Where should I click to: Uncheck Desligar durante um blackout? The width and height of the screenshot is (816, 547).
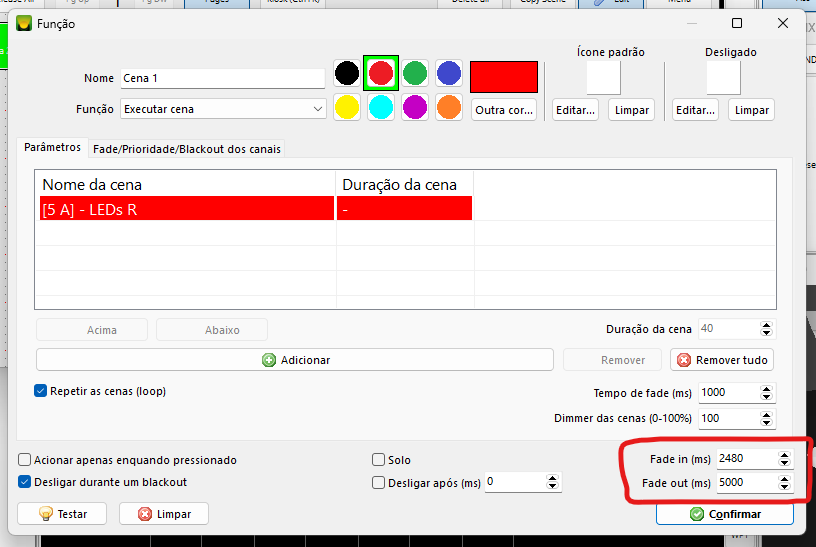[x=25, y=482]
